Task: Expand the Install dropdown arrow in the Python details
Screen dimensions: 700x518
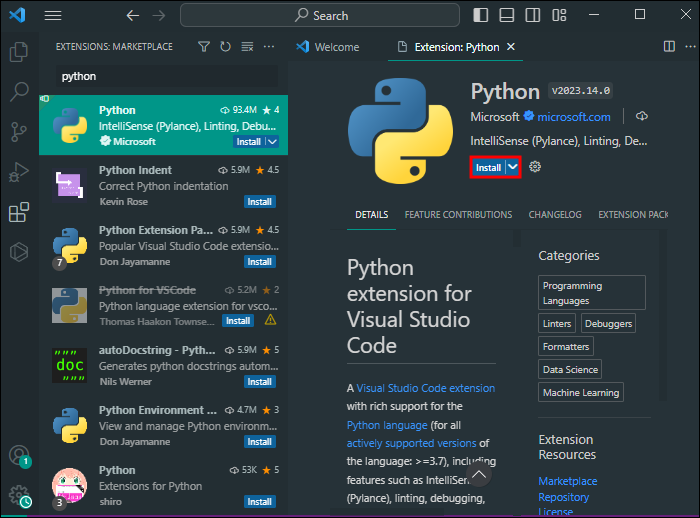Action: click(513, 167)
